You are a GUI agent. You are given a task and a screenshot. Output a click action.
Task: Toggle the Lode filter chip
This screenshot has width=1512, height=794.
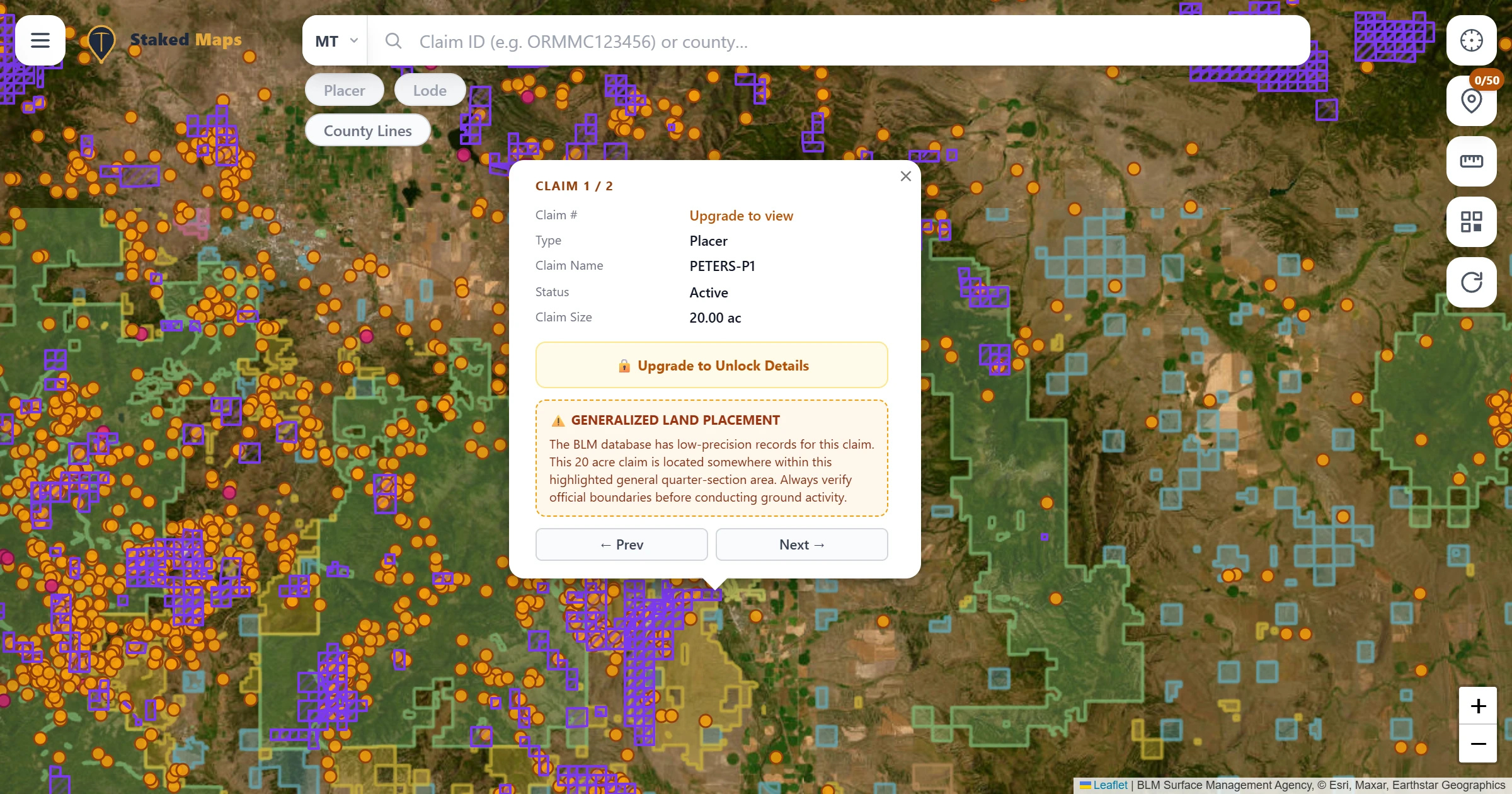430,90
